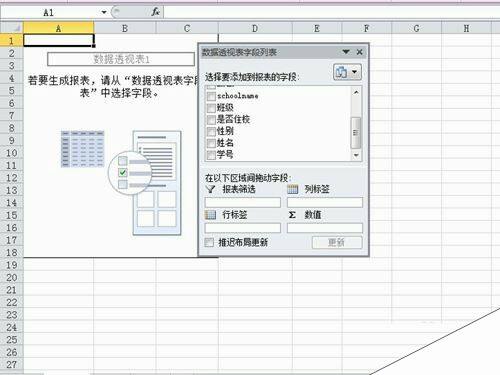
Task: Click the 报表筛选 funnel icon
Action: coord(210,189)
